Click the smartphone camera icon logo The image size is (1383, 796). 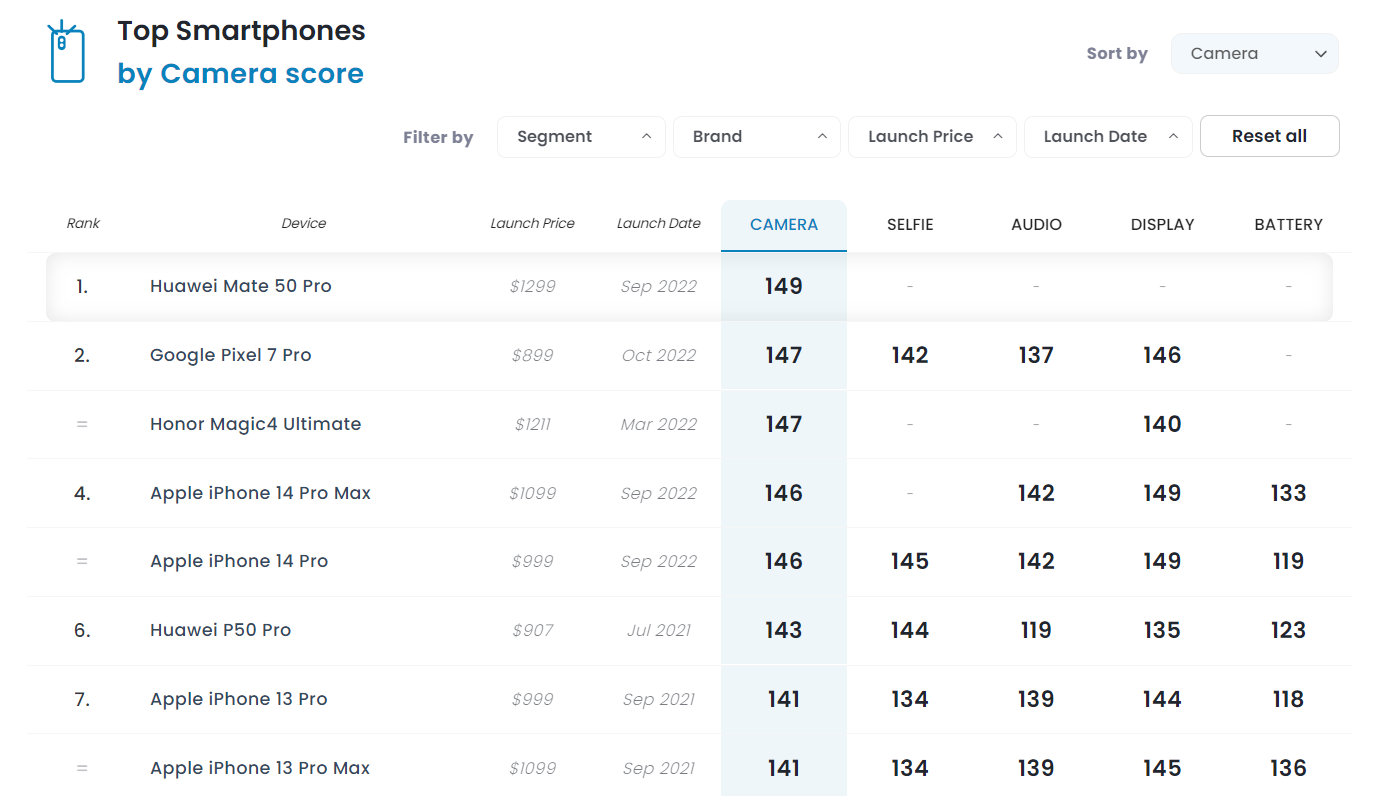pos(66,52)
